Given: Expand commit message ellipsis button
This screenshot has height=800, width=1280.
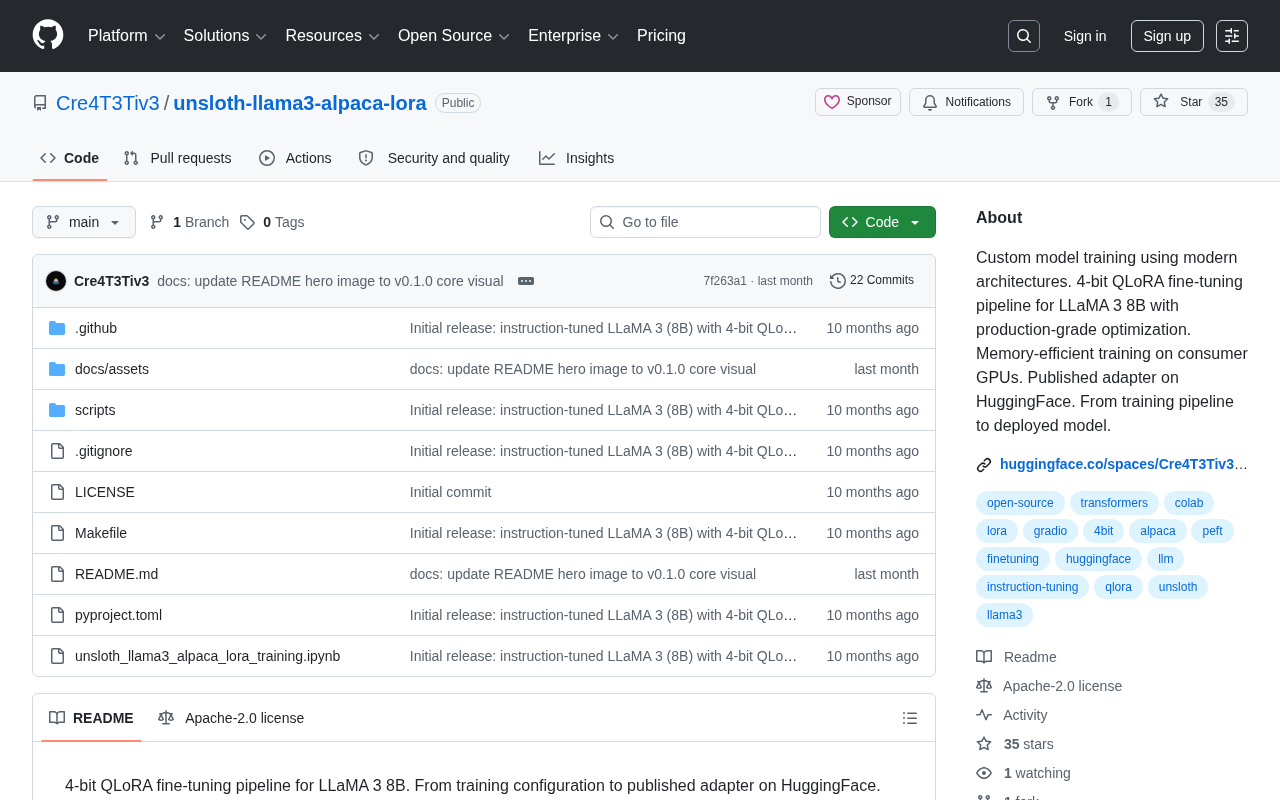Looking at the screenshot, I should (526, 281).
